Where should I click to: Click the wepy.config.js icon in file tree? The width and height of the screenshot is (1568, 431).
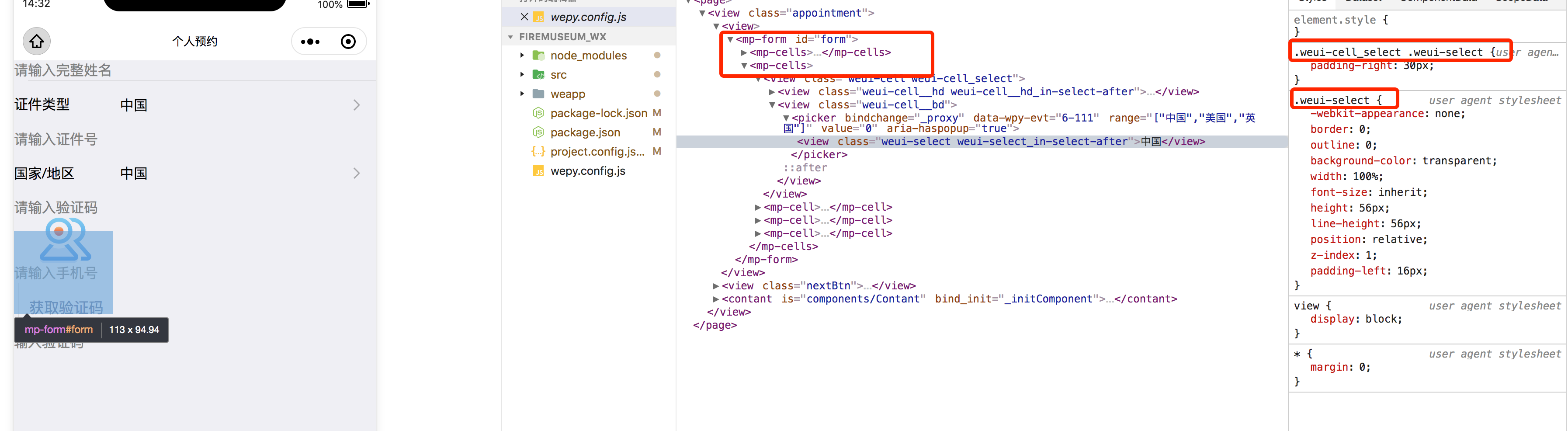[x=538, y=171]
